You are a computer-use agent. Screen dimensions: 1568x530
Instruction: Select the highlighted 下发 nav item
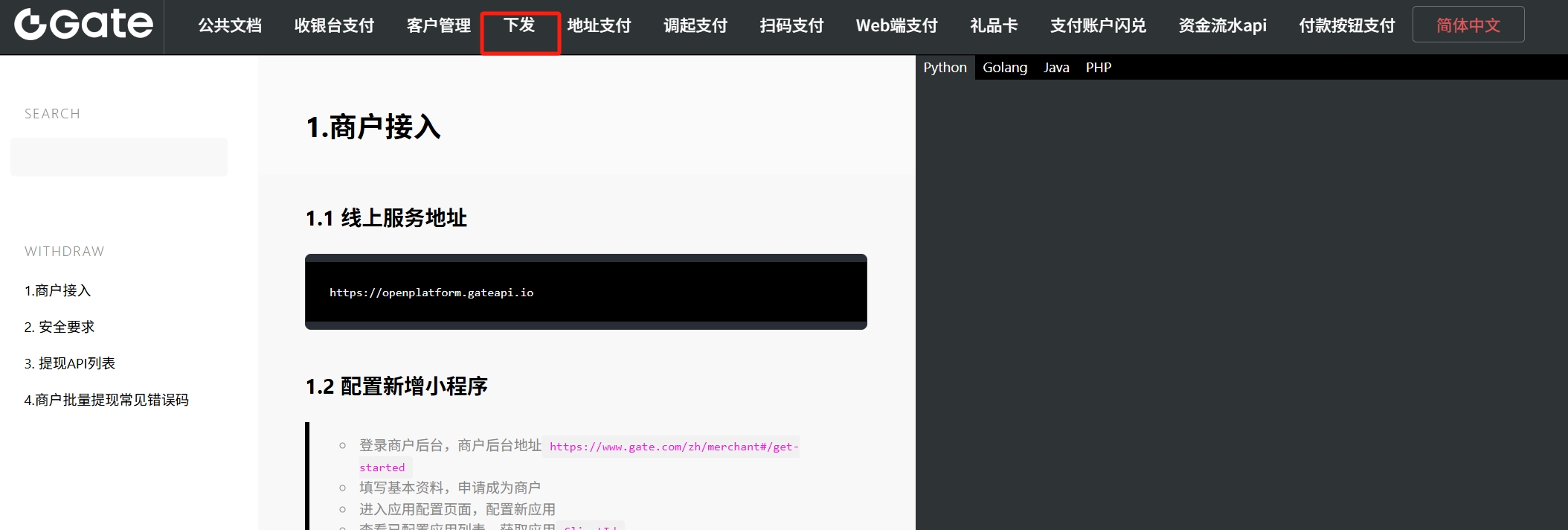click(x=519, y=26)
